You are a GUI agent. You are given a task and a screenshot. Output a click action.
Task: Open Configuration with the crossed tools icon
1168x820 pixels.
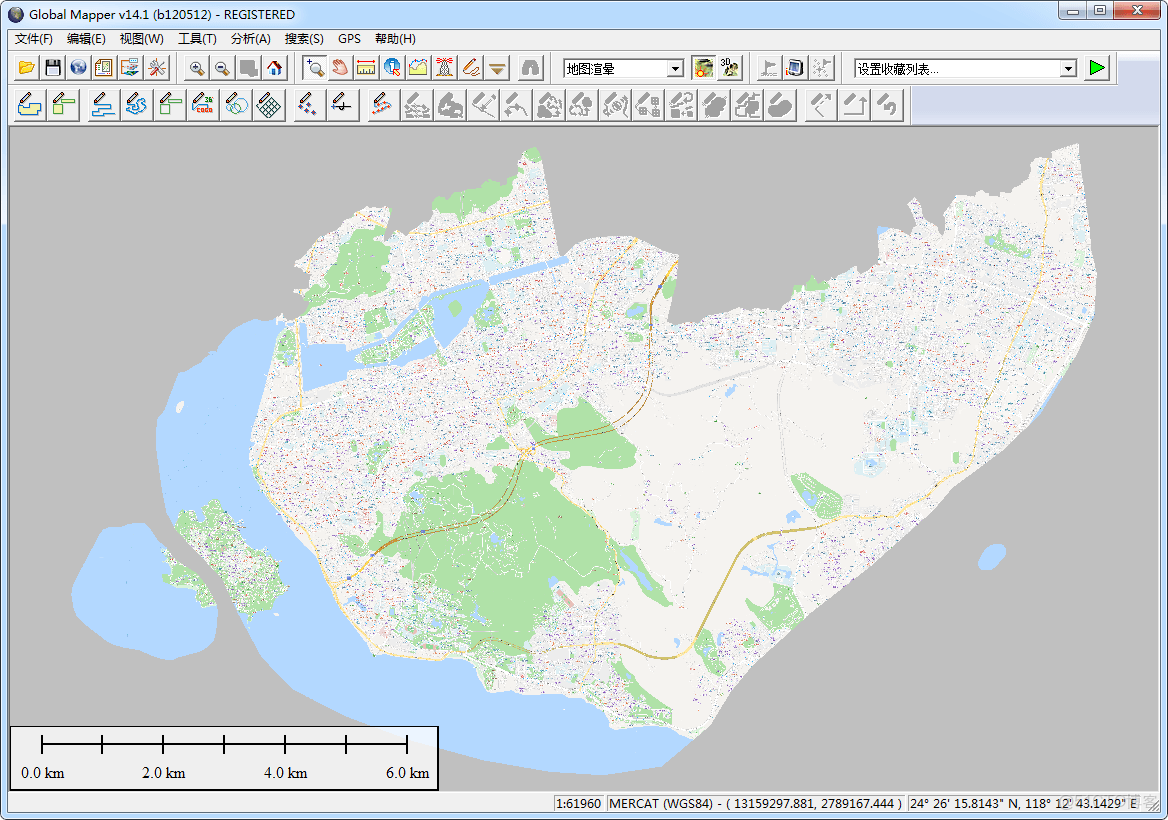coord(158,68)
